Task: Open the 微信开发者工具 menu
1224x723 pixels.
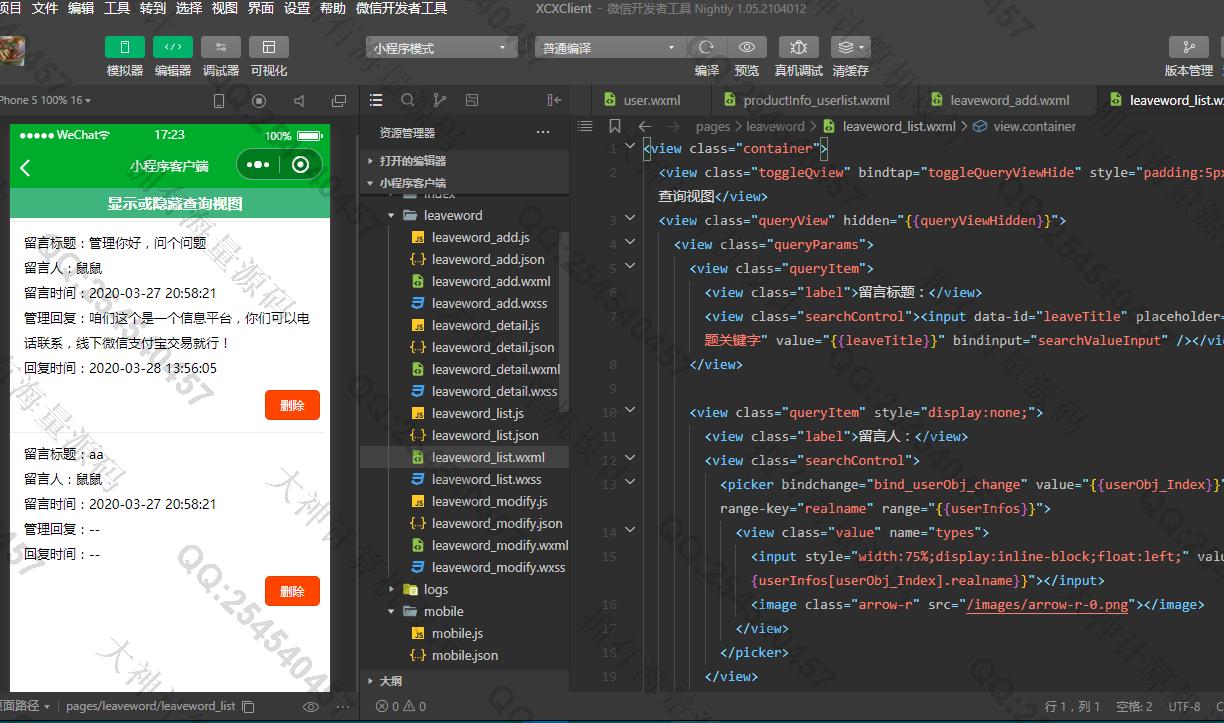Action: click(402, 8)
